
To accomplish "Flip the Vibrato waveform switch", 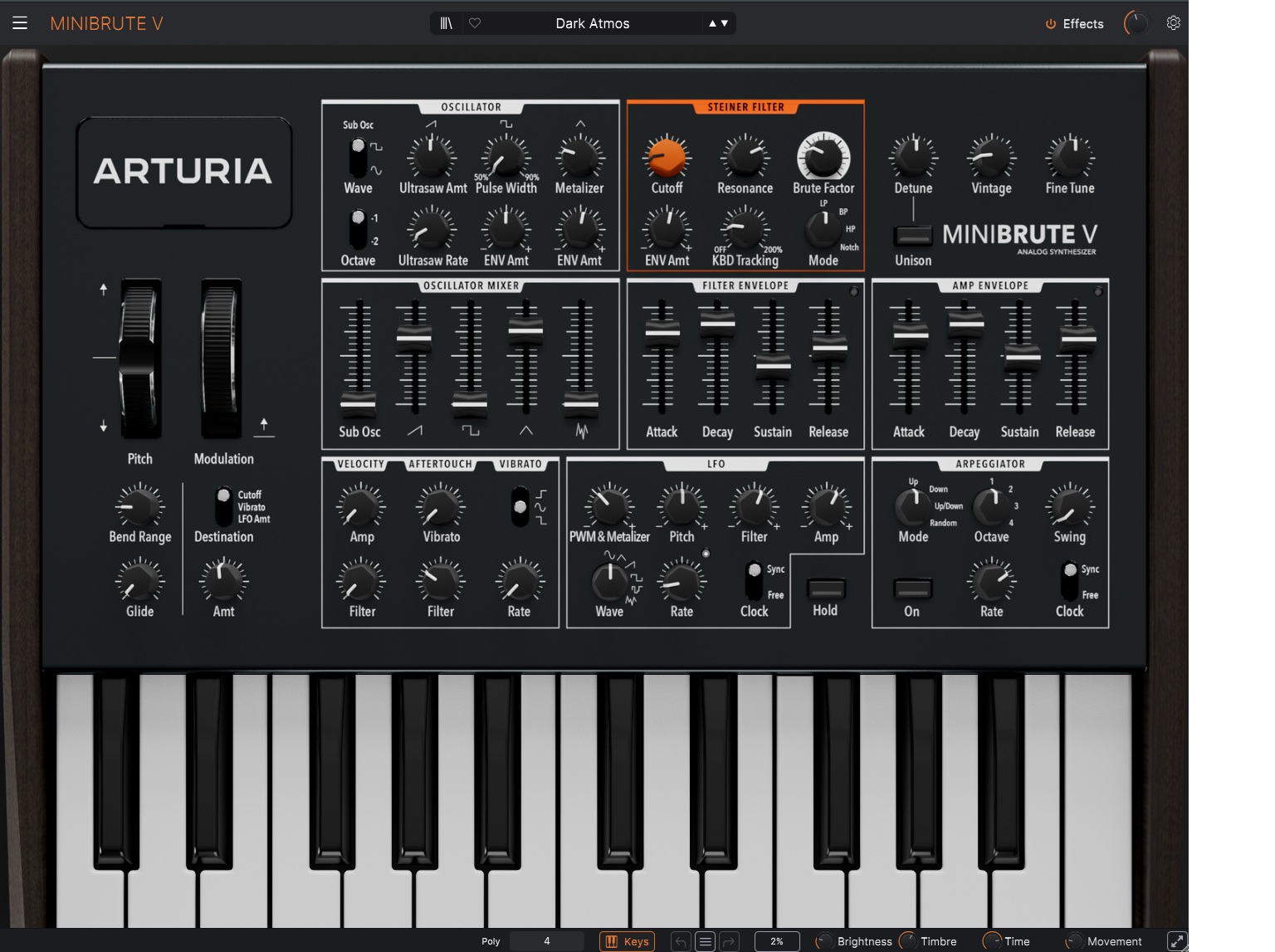I will [x=520, y=506].
